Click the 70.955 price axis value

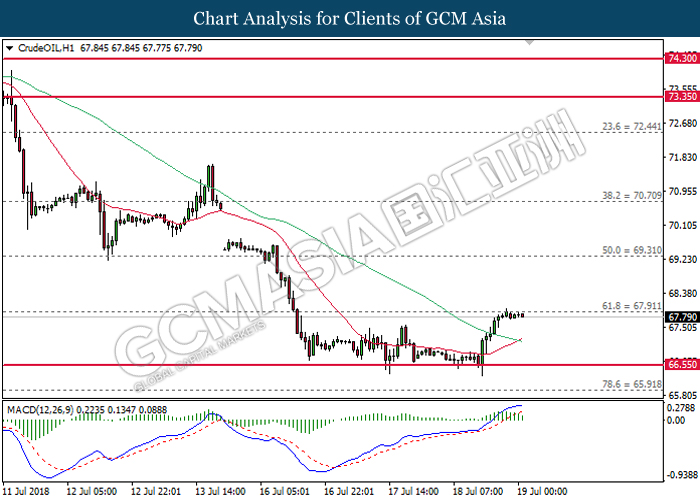tap(683, 192)
